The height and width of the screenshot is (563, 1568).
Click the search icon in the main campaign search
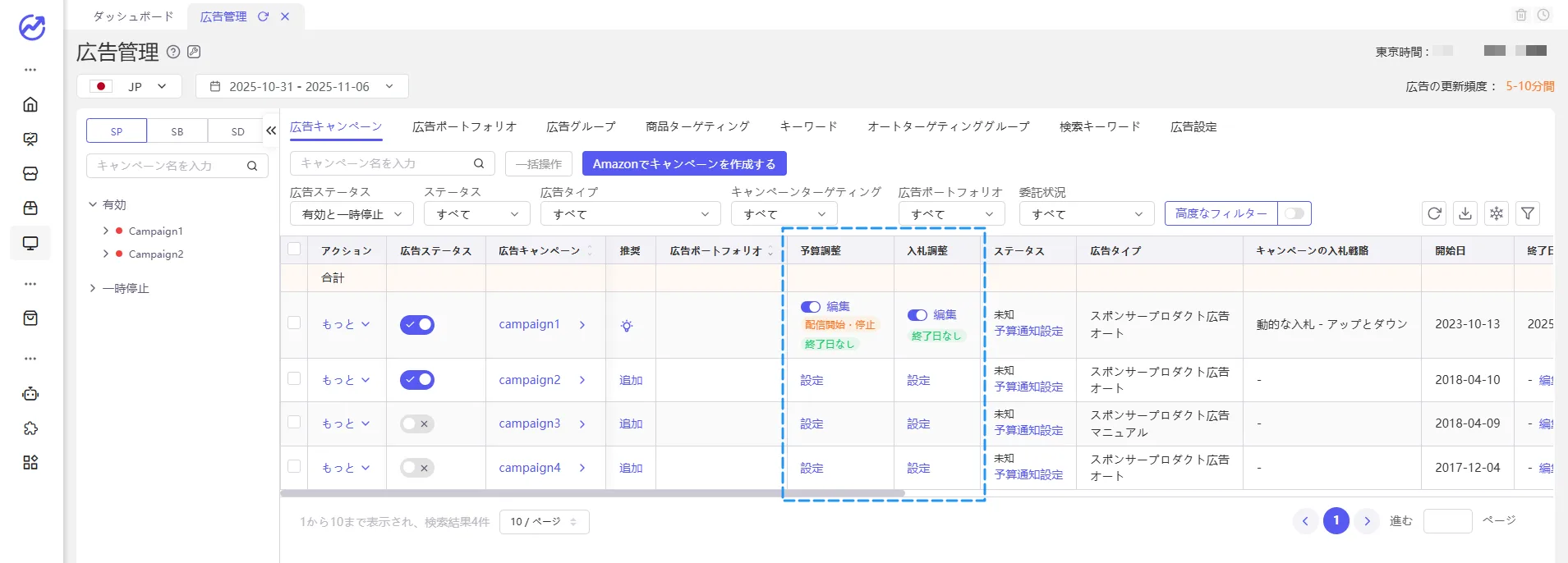coord(479,163)
